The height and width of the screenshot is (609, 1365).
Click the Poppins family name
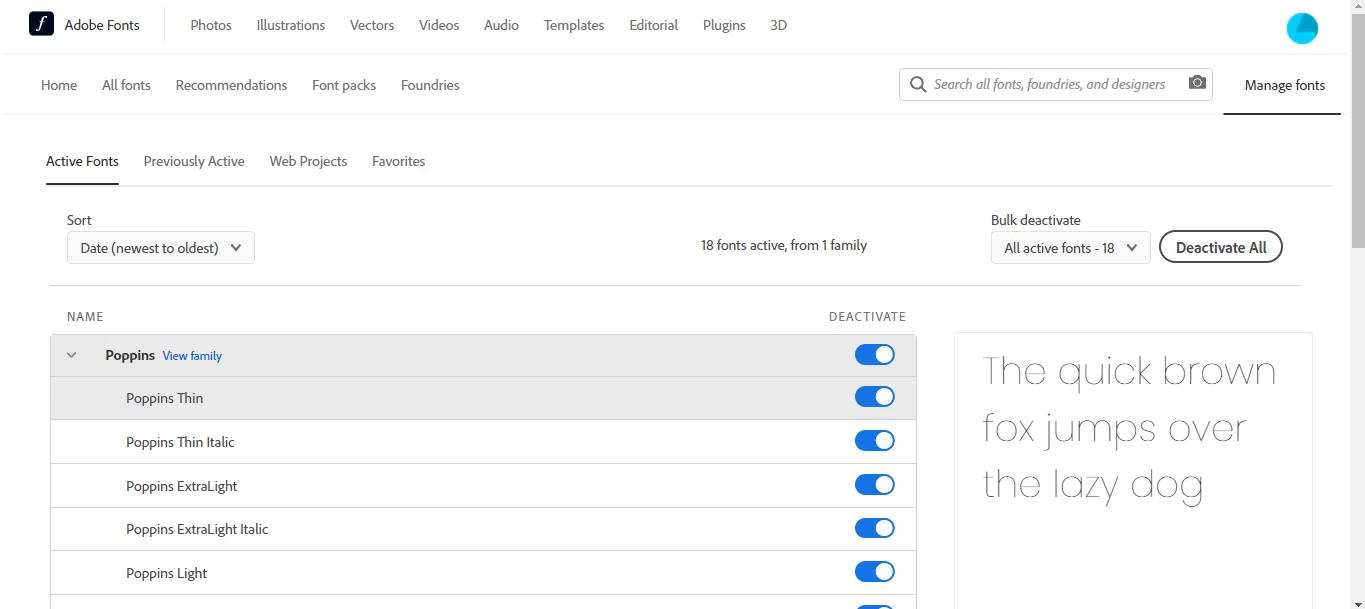pos(130,355)
